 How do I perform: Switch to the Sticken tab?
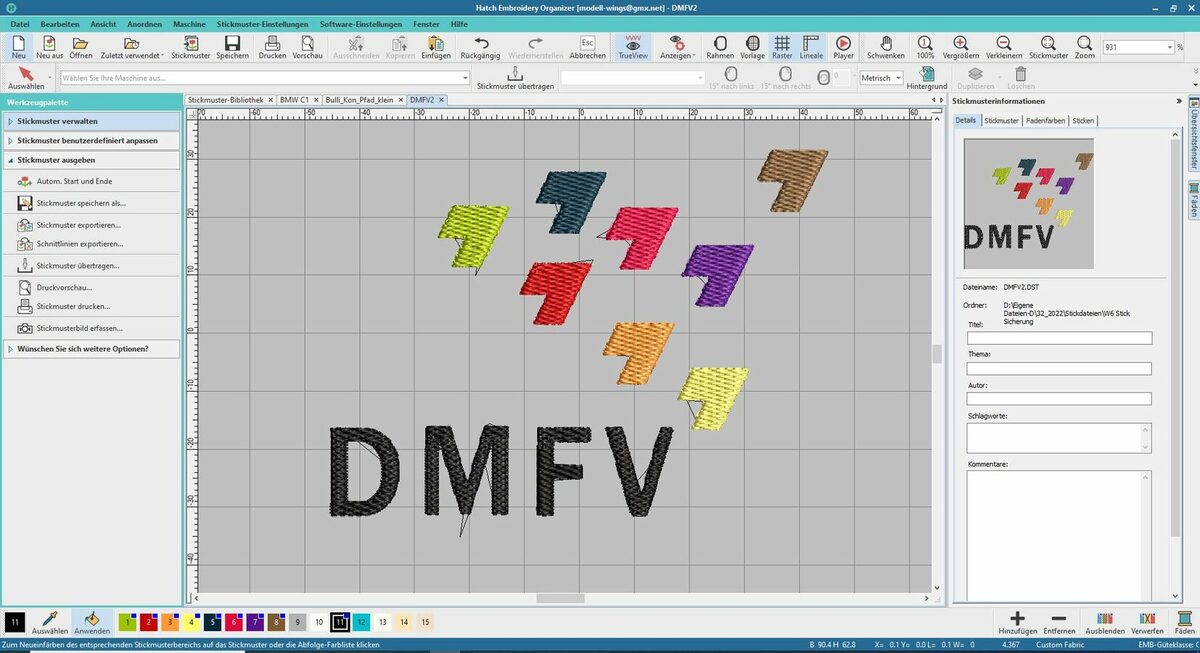point(1083,120)
